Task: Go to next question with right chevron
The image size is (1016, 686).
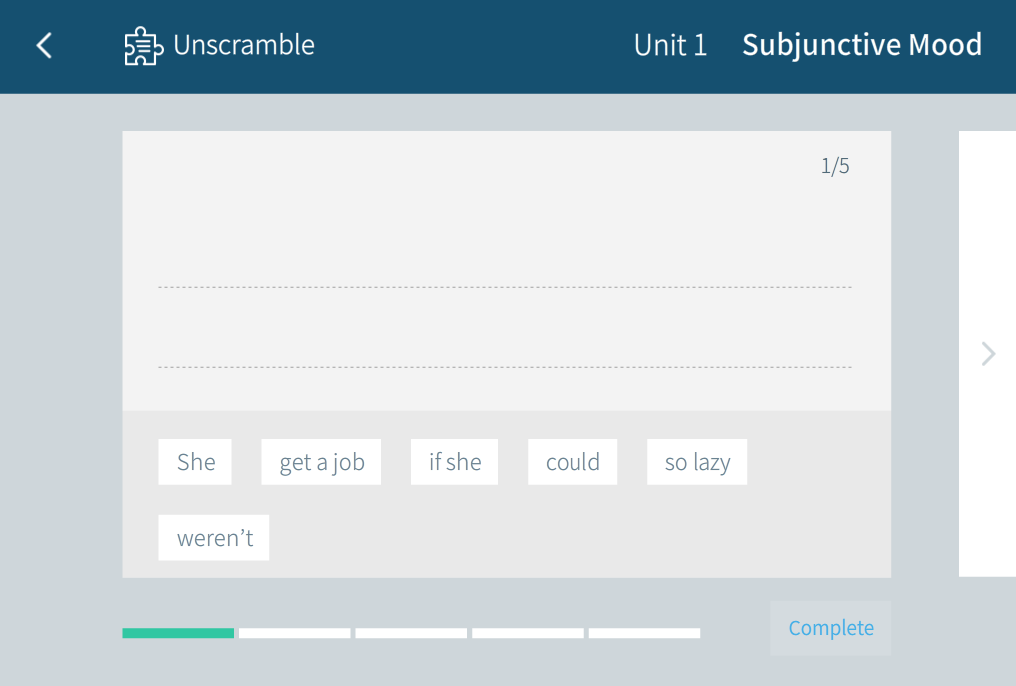Action: point(988,354)
